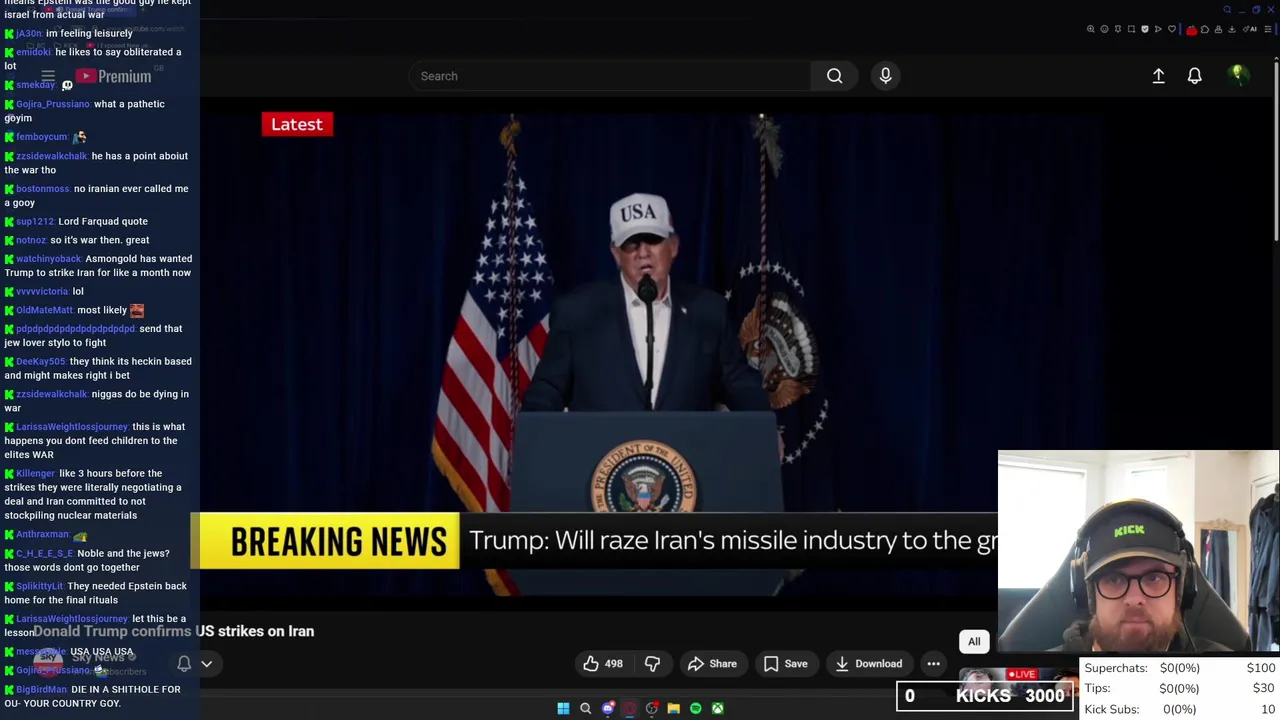Click username OldMateMatt in chat
Viewport: 1280px width, 720px height.
coord(44,310)
